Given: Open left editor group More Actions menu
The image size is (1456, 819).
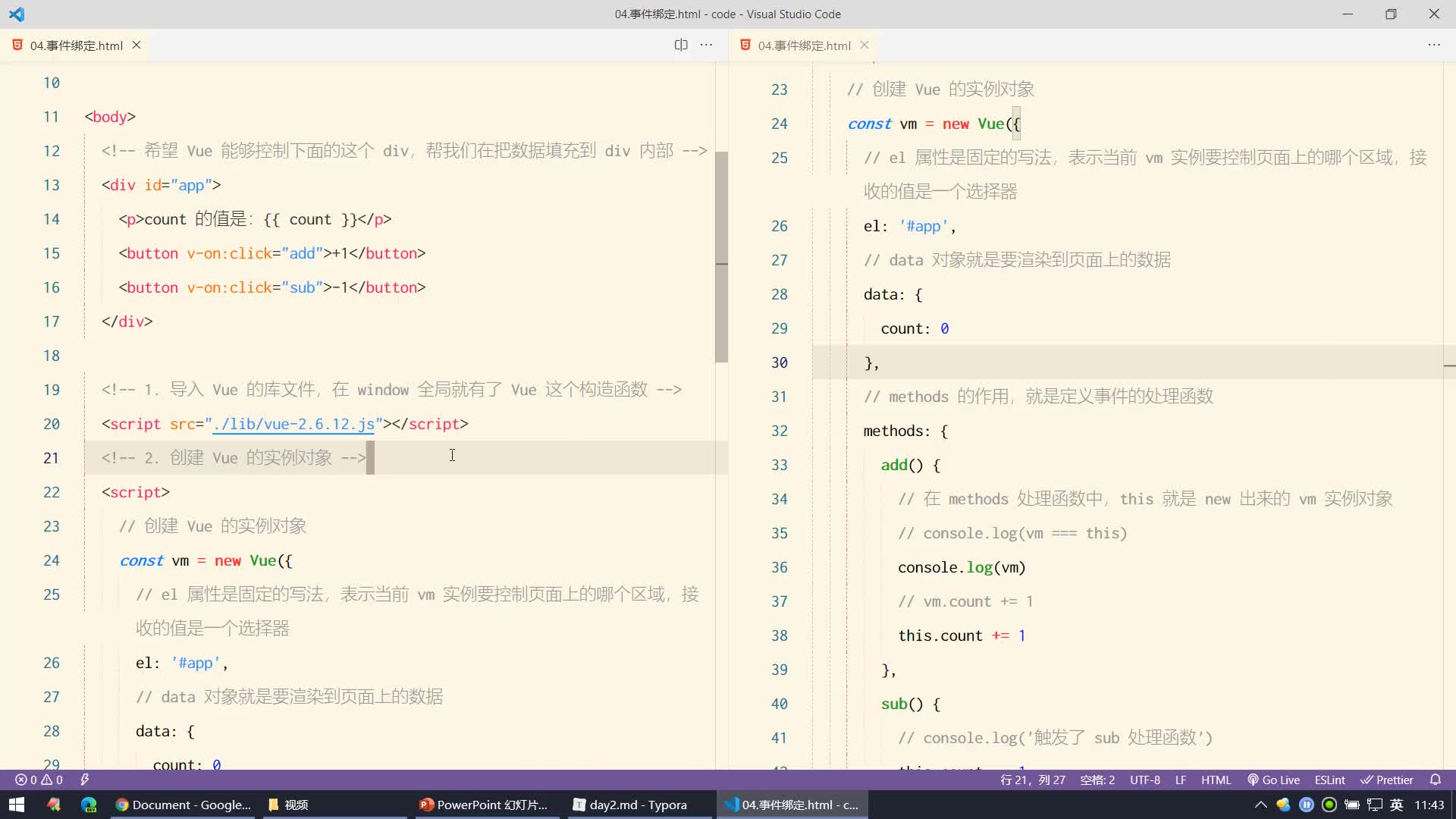Looking at the screenshot, I should pos(707,45).
